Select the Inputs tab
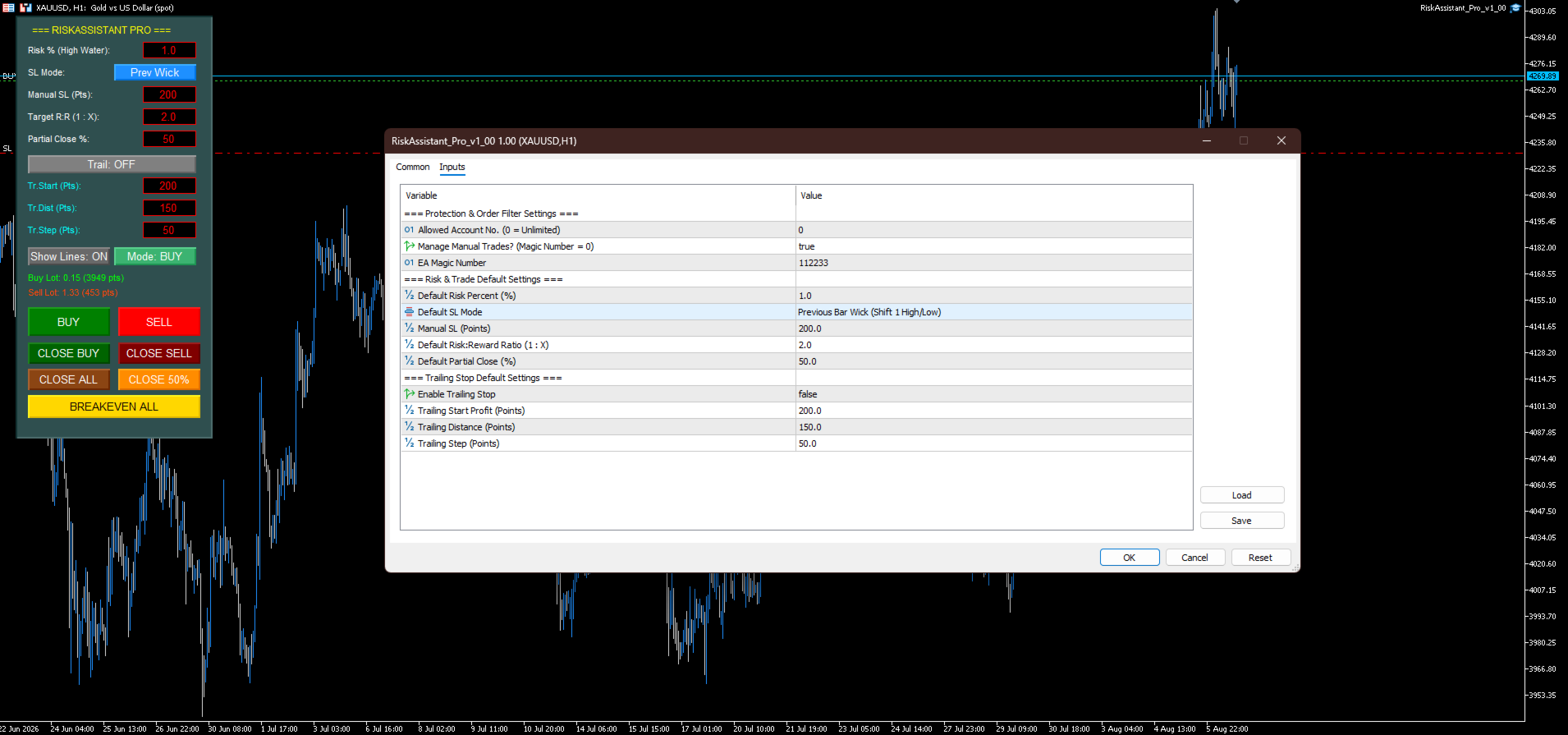The height and width of the screenshot is (735, 1568). 452,167
